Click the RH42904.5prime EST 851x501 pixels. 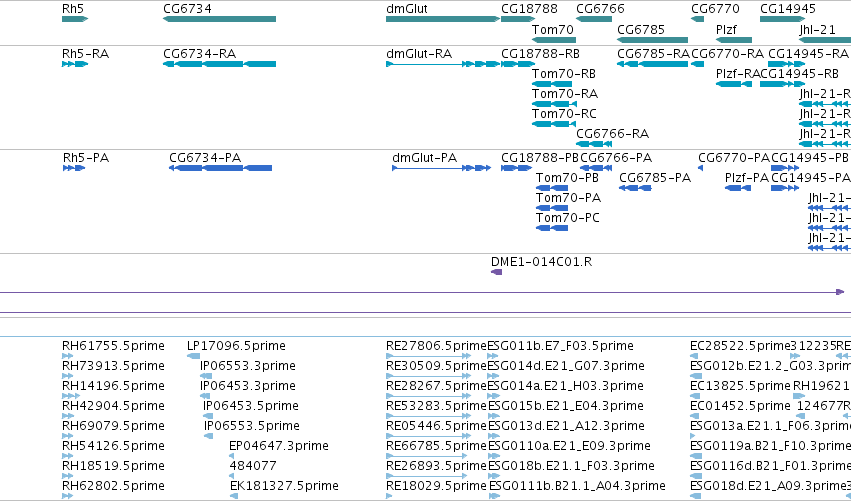pyautogui.click(x=68, y=416)
